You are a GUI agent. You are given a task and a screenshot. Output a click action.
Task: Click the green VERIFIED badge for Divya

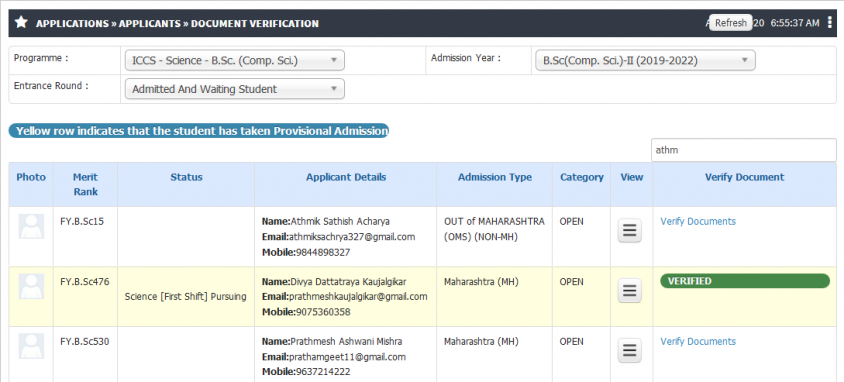point(745,281)
